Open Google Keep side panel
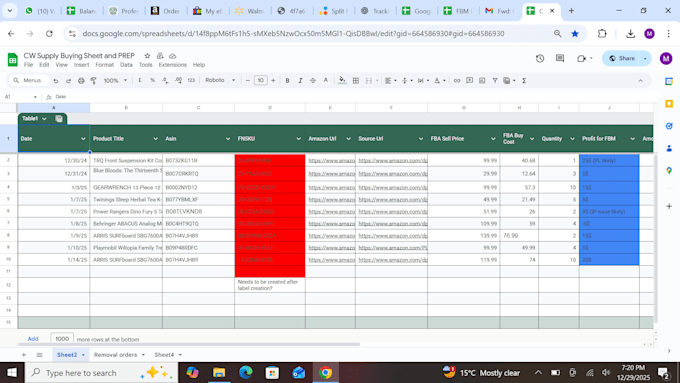Viewport: 680px width, 383px height. click(x=669, y=103)
